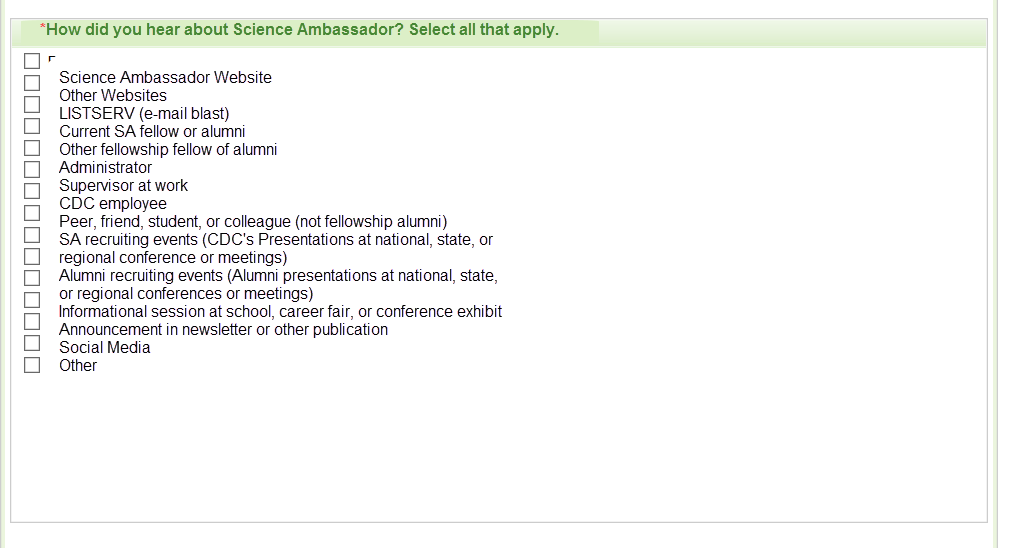
Task: Tick the topmost checkbox in the list
Action: pyautogui.click(x=32, y=61)
